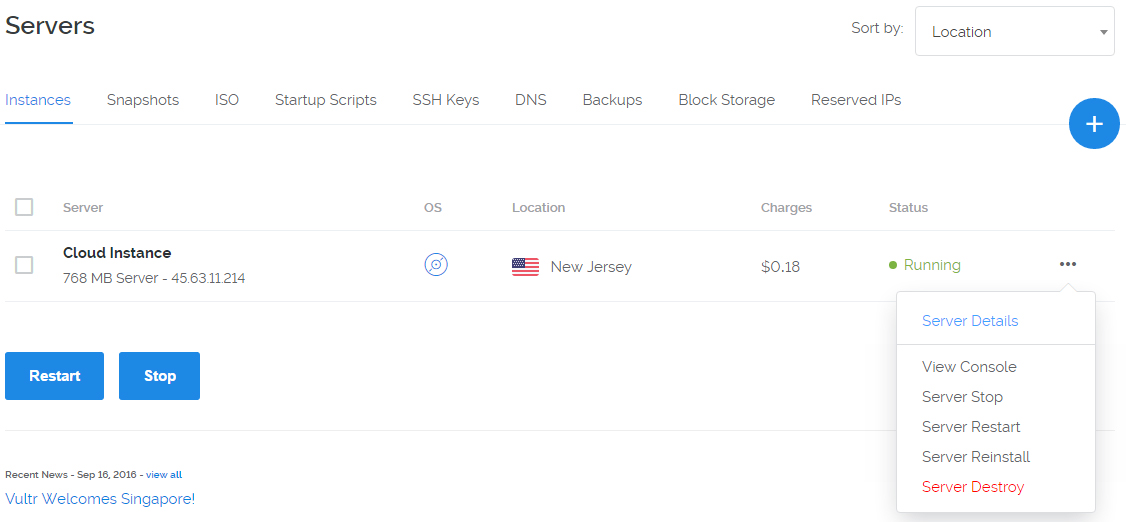Click the blue plus deploy server button
The height and width of the screenshot is (522, 1126).
[1094, 124]
